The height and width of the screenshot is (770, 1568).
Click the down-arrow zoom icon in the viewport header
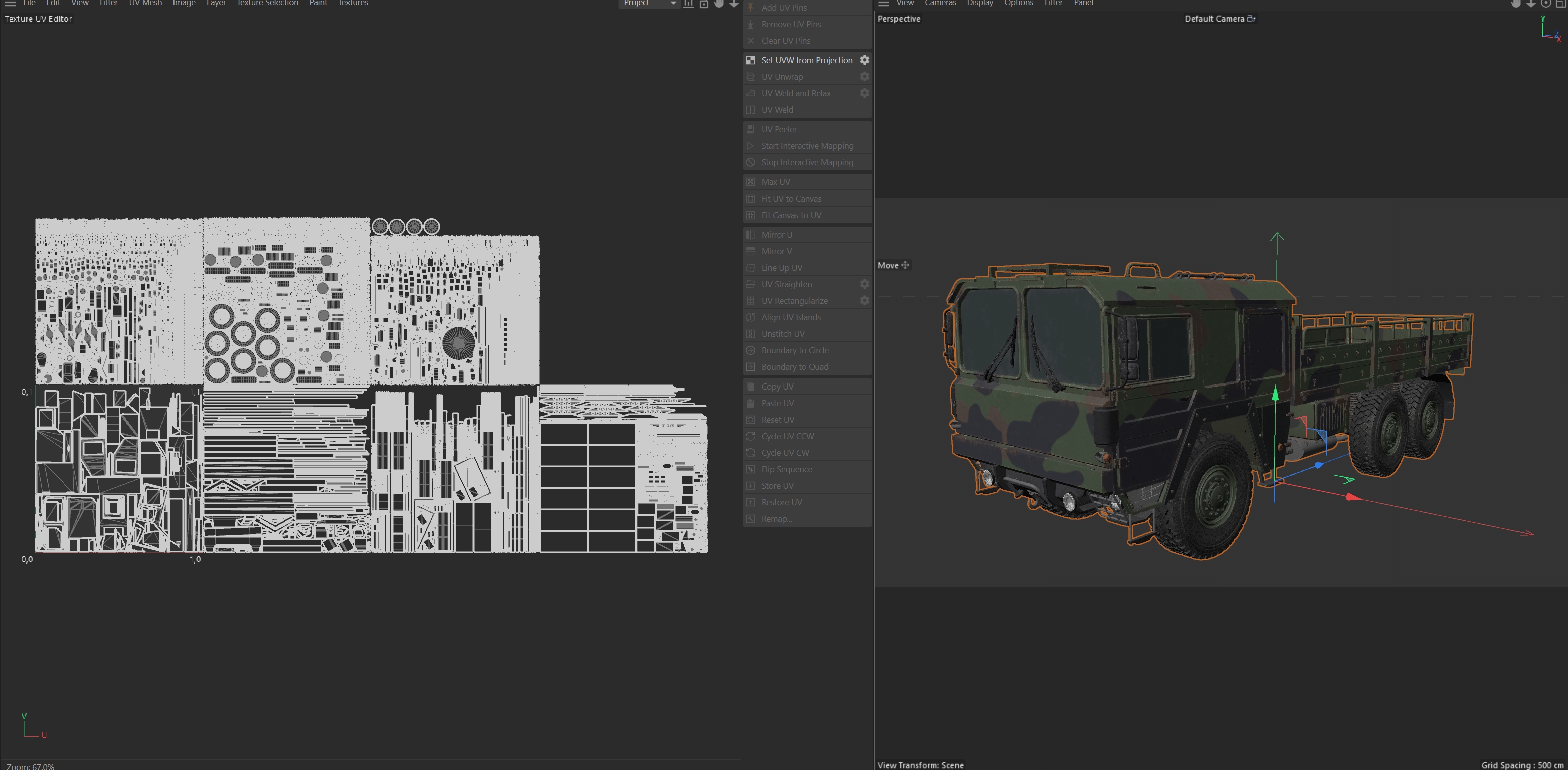tap(1530, 3)
